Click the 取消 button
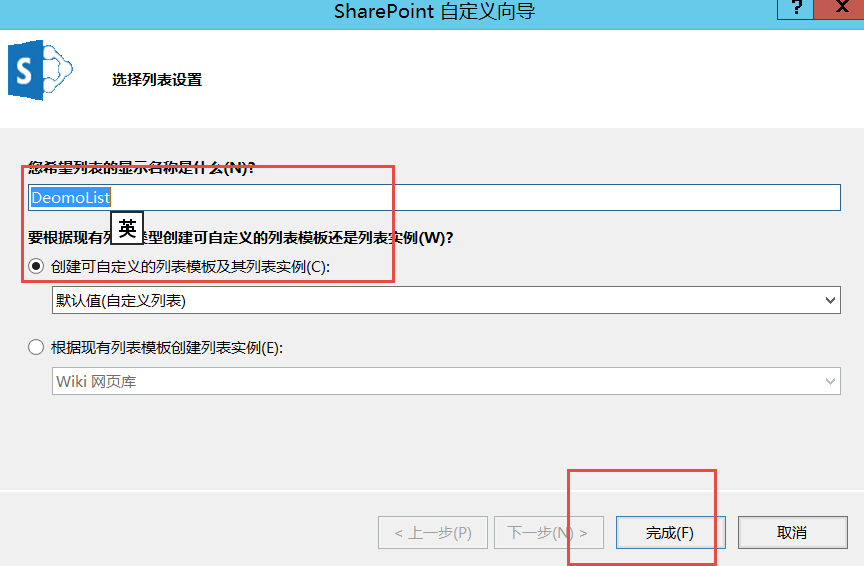This screenshot has width=864, height=566. pyautogui.click(x=792, y=532)
